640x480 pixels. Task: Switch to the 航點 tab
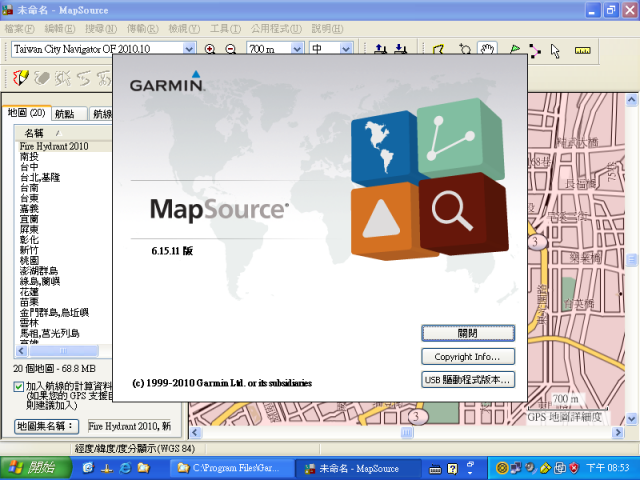point(69,114)
